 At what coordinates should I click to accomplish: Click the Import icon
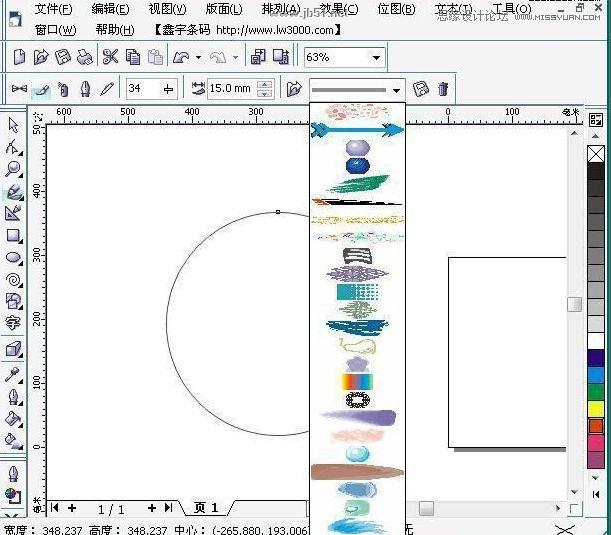tap(258, 57)
